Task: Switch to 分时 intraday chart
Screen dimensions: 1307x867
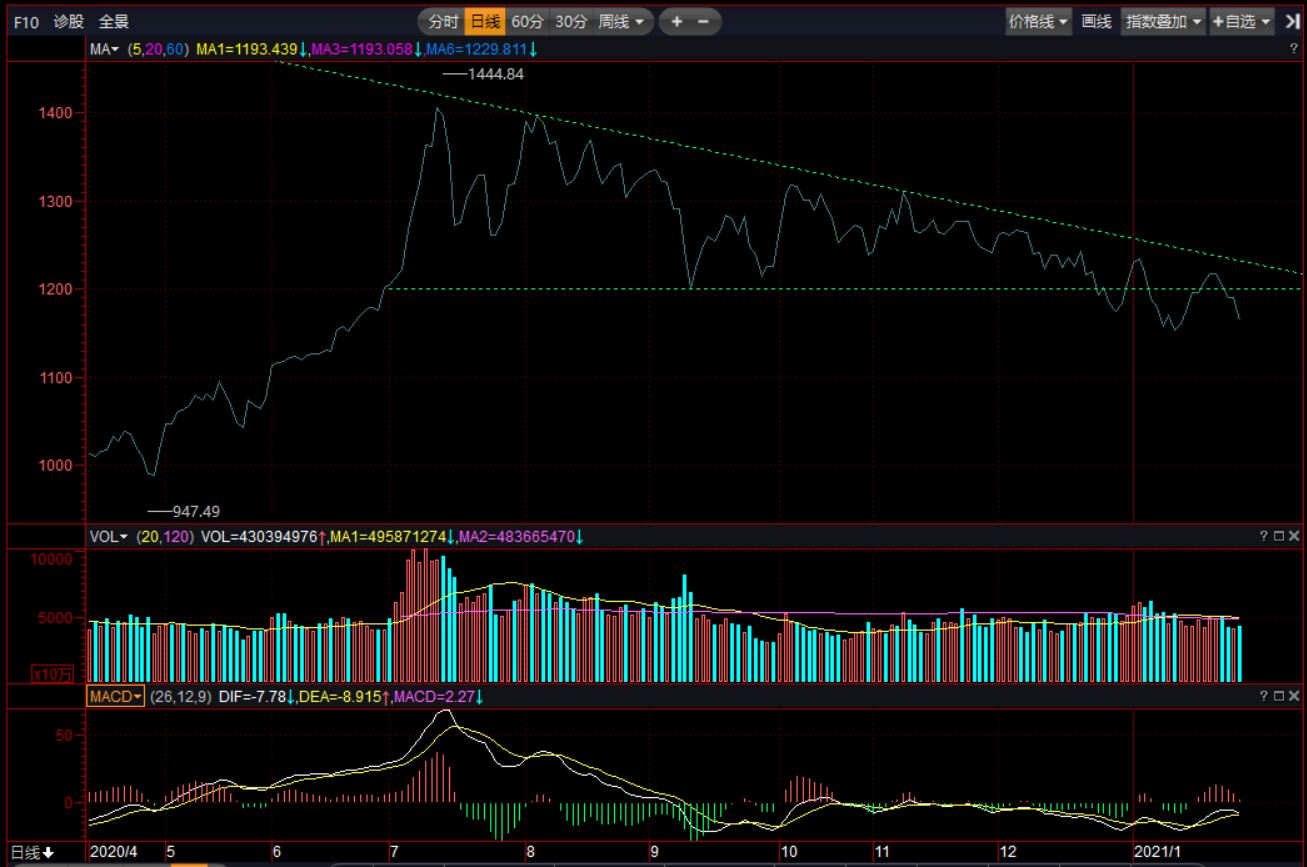Action: pos(443,21)
